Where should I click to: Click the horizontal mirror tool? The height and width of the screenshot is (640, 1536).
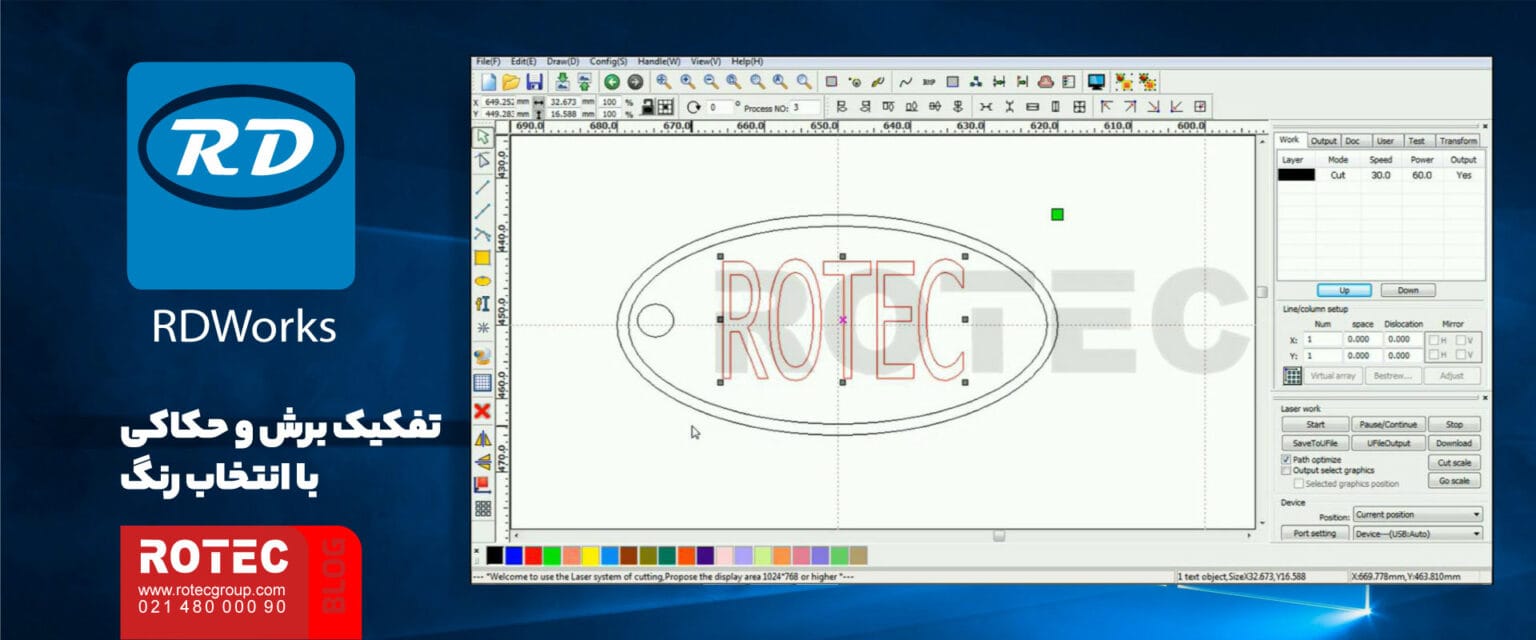click(483, 438)
